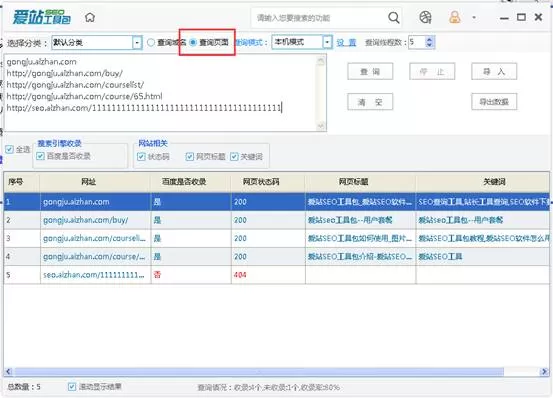Click the 爱站SEO工具包 logo
This screenshot has height=398, width=553.
(42, 17)
